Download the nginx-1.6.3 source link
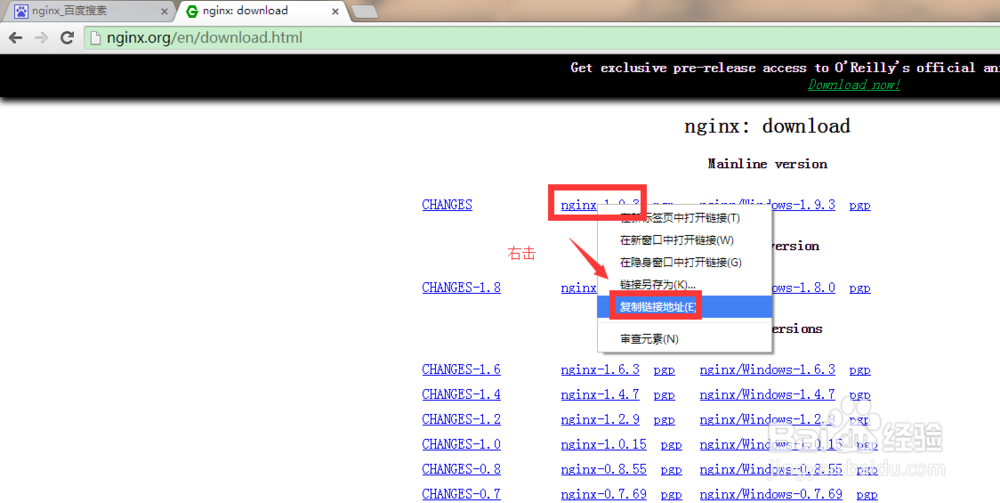This screenshot has height=503, width=1000. pos(600,370)
